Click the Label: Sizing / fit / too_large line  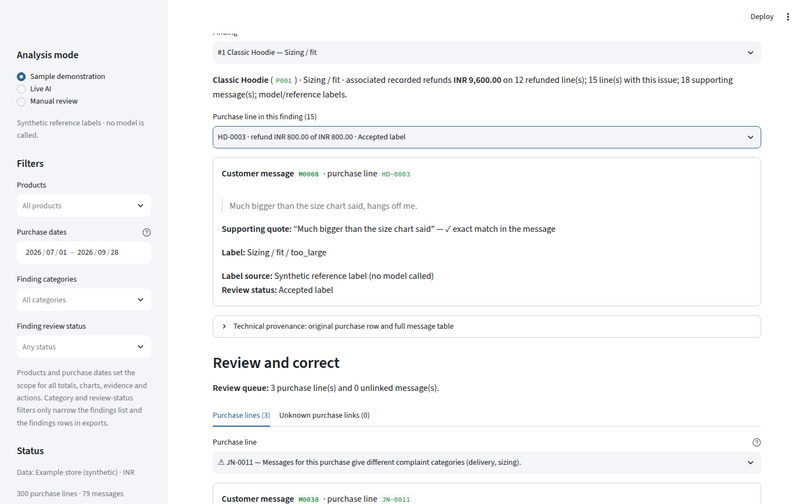pos(274,253)
